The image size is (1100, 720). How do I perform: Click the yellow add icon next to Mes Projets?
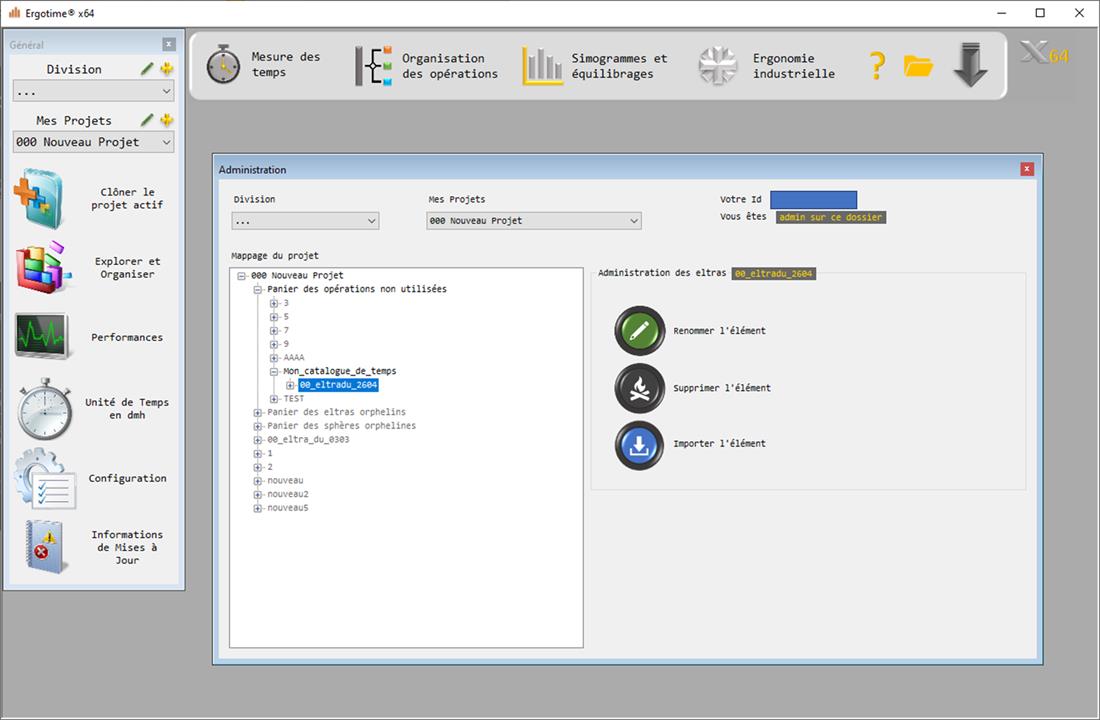(167, 120)
